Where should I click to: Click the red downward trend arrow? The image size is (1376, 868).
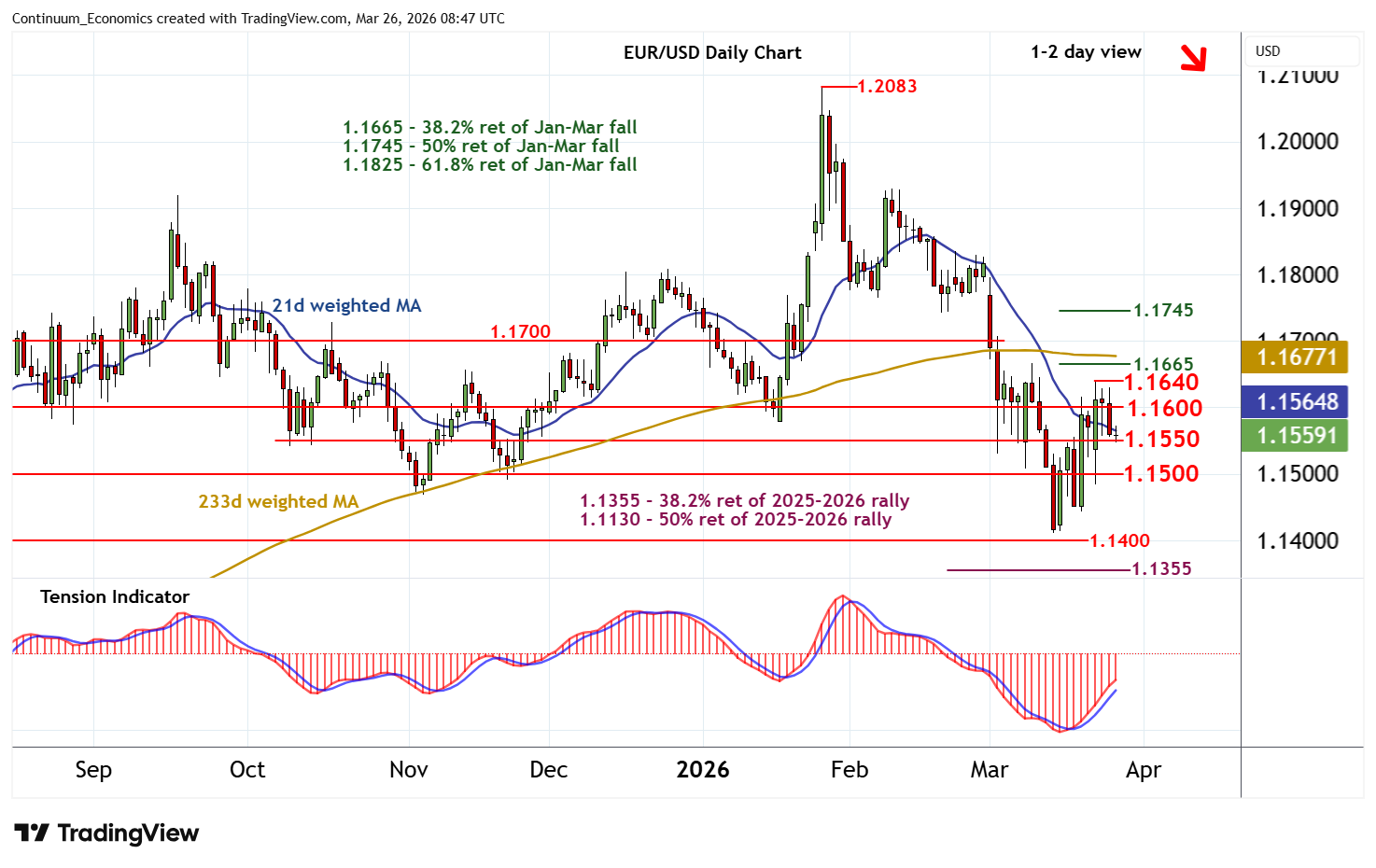coord(1193,58)
